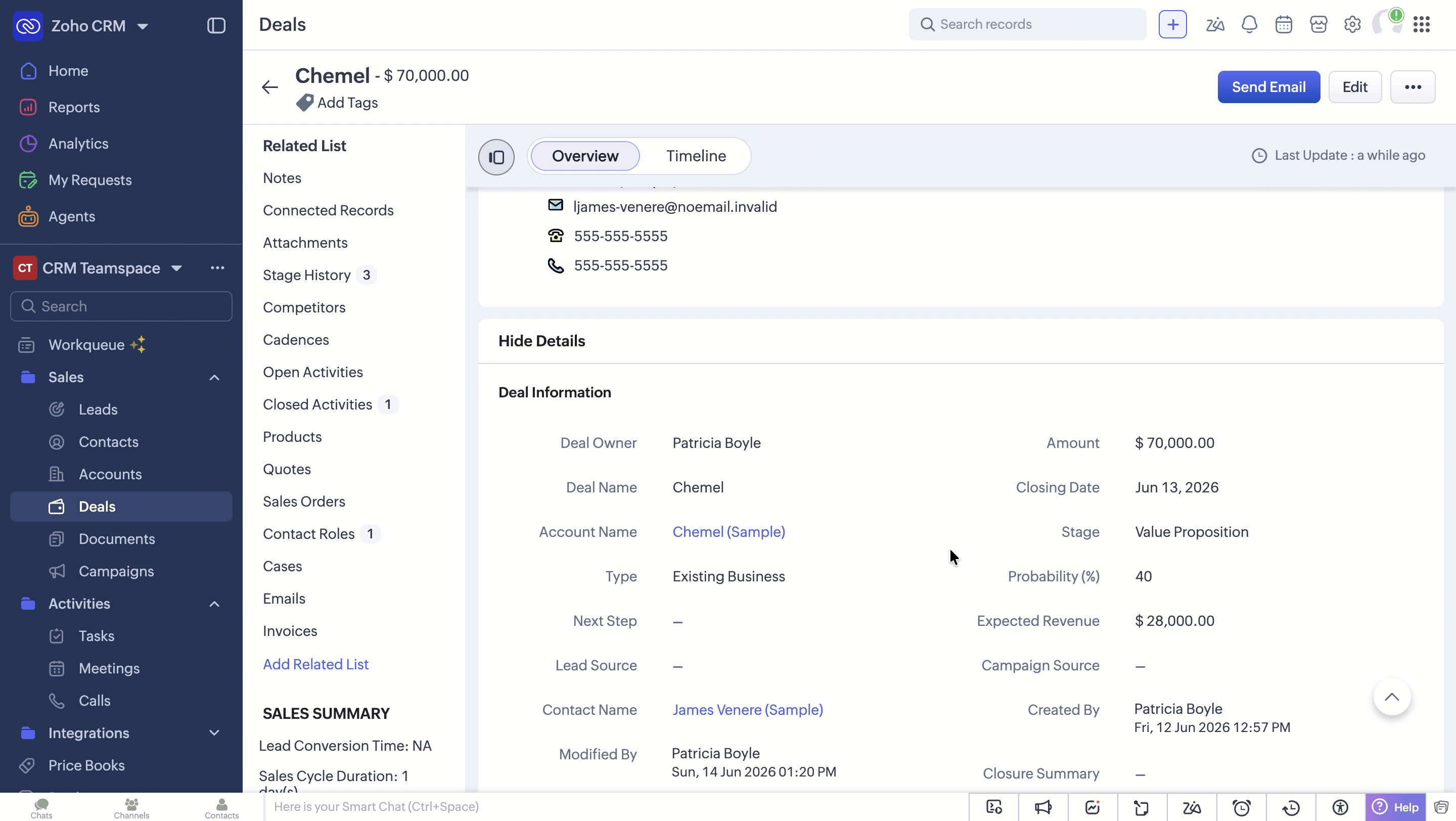Click Add Related List link
Image resolution: width=1456 pixels, height=821 pixels.
coord(315,664)
